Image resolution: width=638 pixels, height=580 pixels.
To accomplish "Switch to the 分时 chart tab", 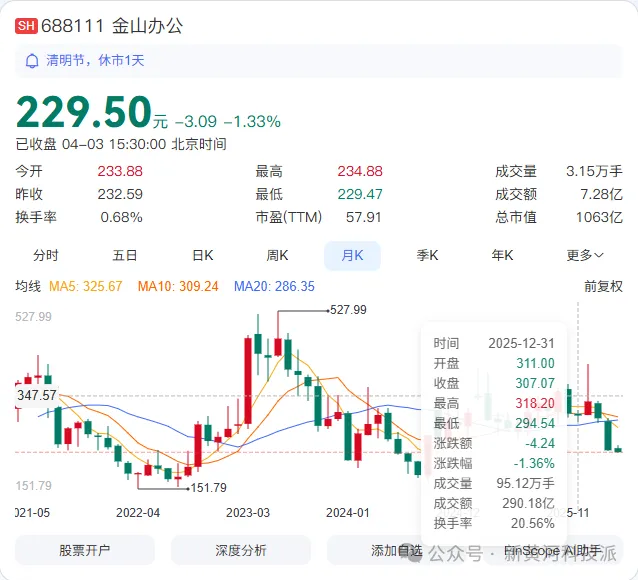I will coord(46,256).
